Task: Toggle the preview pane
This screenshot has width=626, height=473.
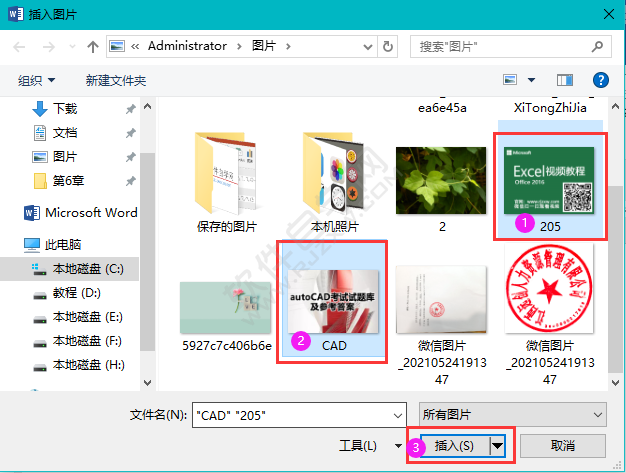Action: click(x=565, y=80)
